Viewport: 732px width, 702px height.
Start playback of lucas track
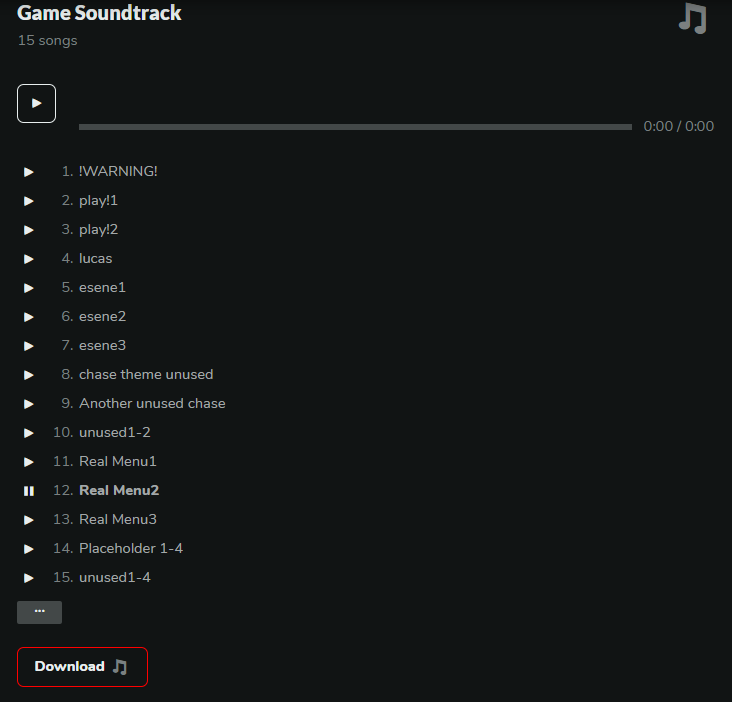click(x=29, y=259)
